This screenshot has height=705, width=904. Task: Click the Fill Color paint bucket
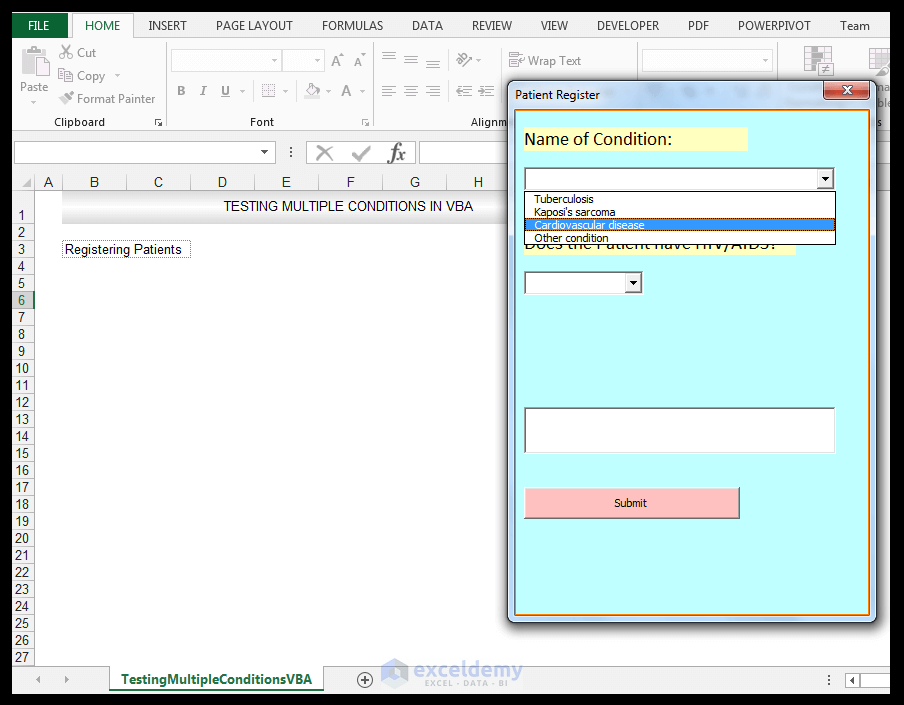(x=312, y=91)
